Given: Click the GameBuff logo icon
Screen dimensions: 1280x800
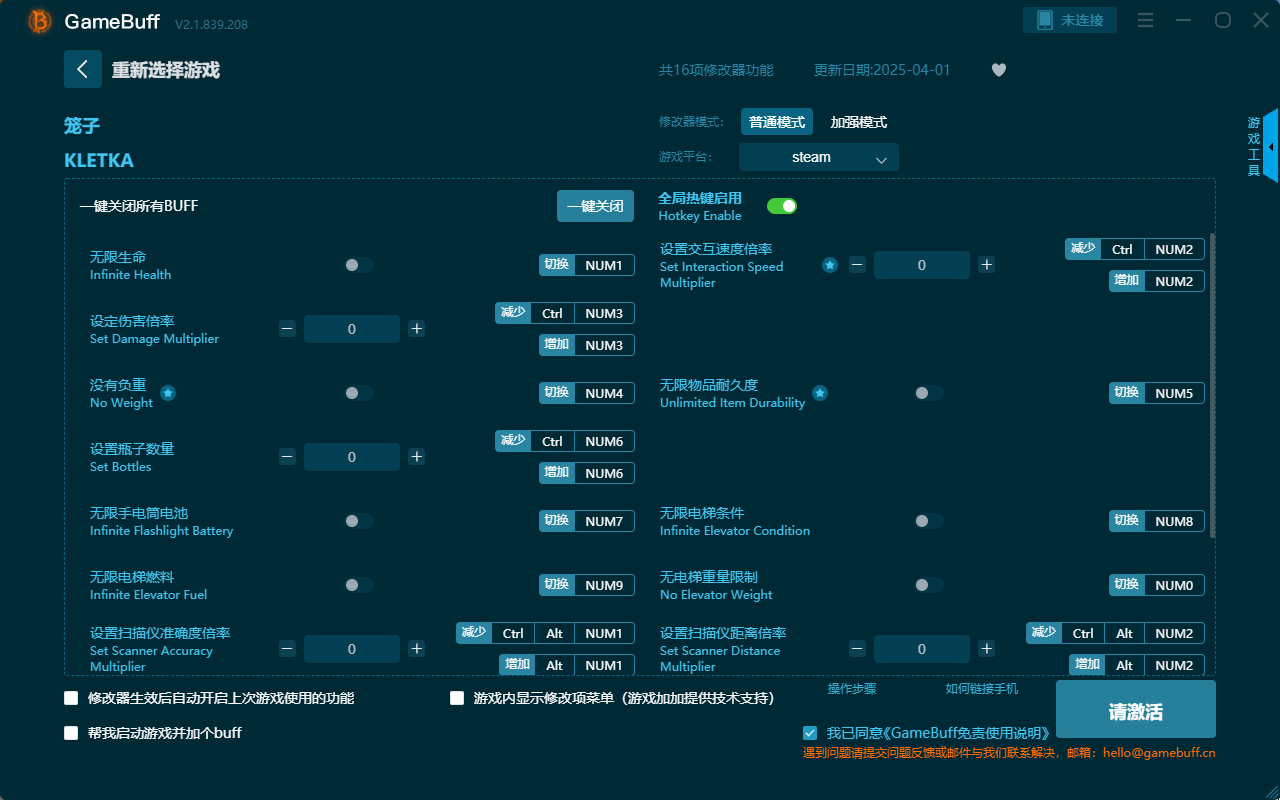Looking at the screenshot, I should (x=39, y=20).
